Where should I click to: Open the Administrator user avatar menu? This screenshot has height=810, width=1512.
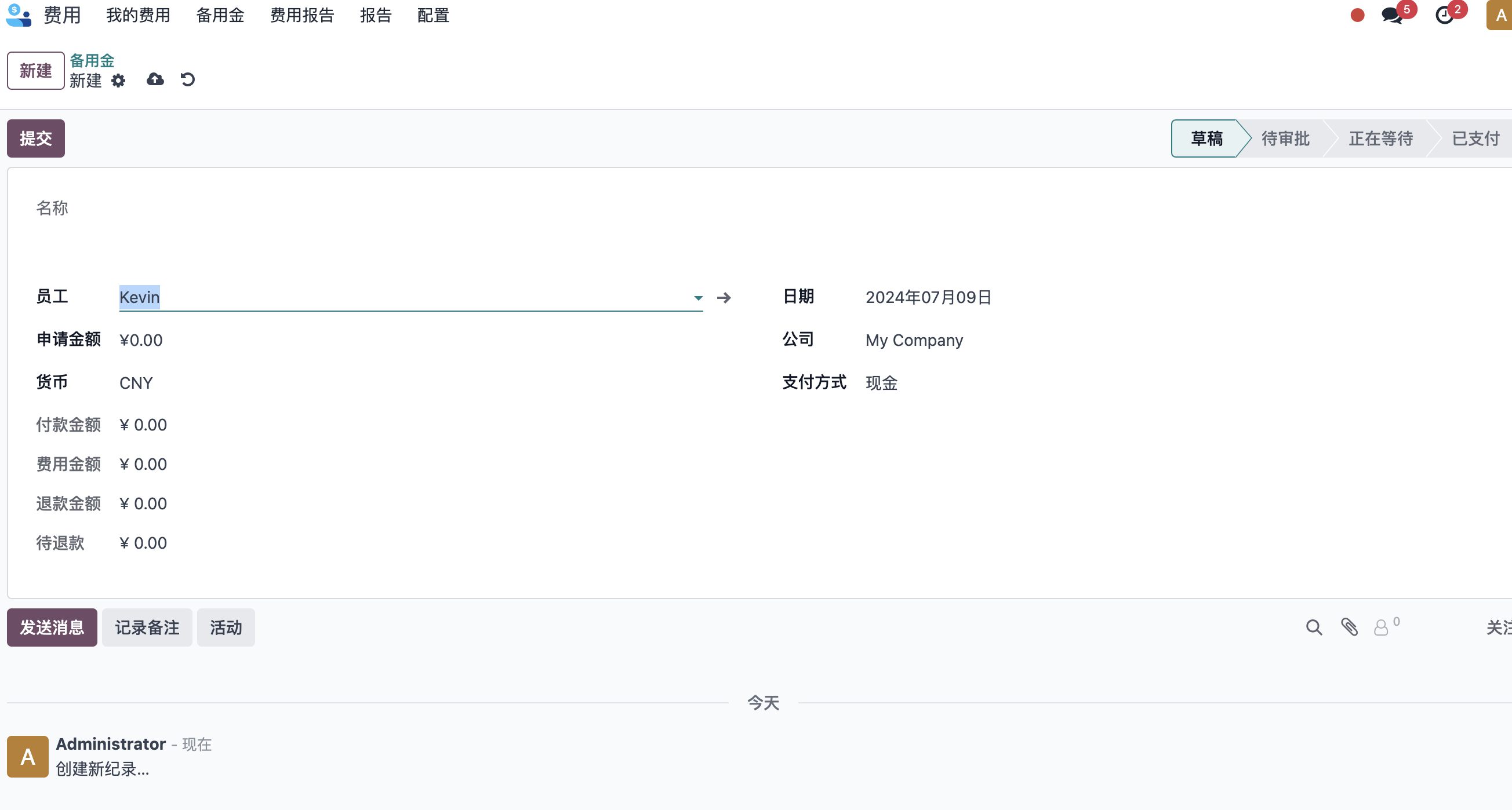coord(1500,14)
